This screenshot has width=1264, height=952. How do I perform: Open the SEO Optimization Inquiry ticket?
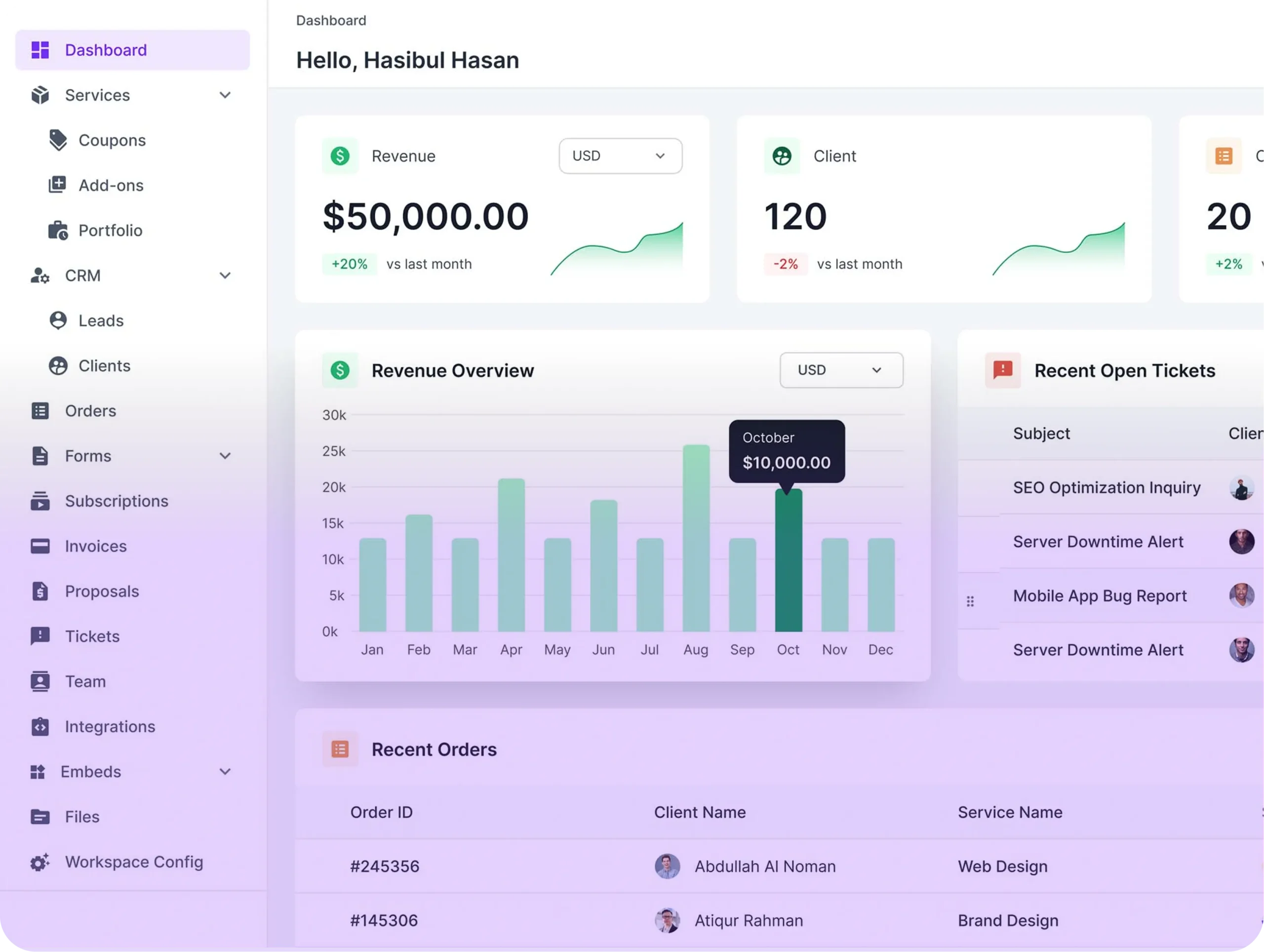(1106, 487)
